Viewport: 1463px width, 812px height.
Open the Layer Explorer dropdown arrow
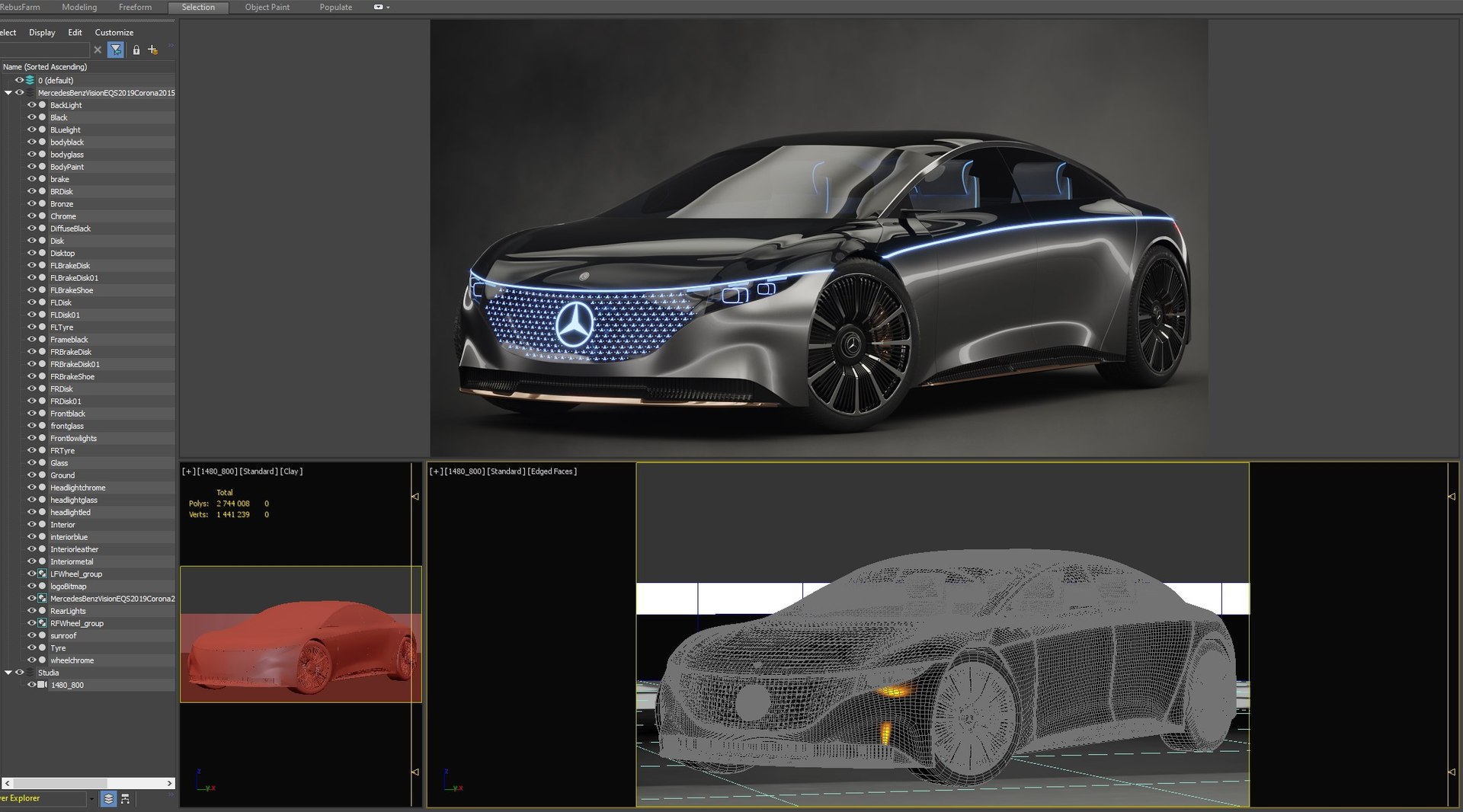(x=92, y=798)
